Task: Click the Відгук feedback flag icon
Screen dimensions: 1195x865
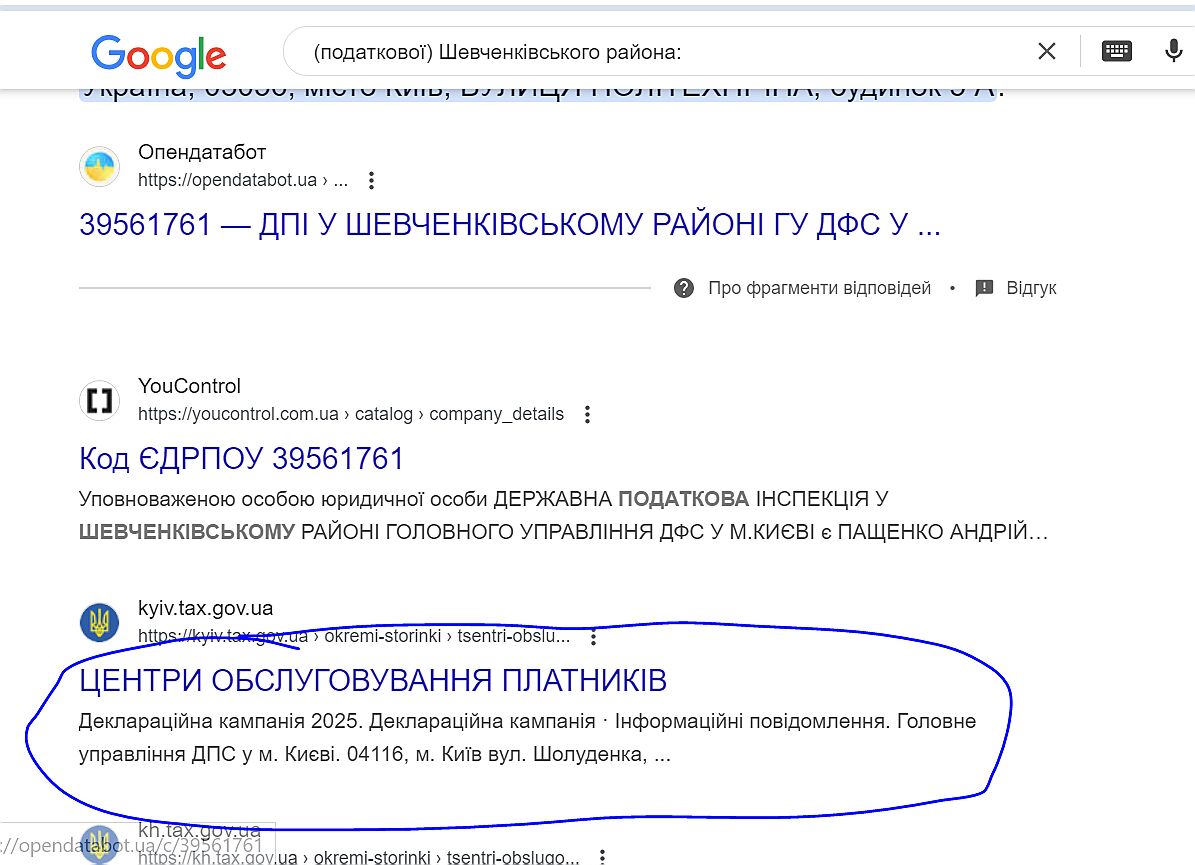Action: 984,288
